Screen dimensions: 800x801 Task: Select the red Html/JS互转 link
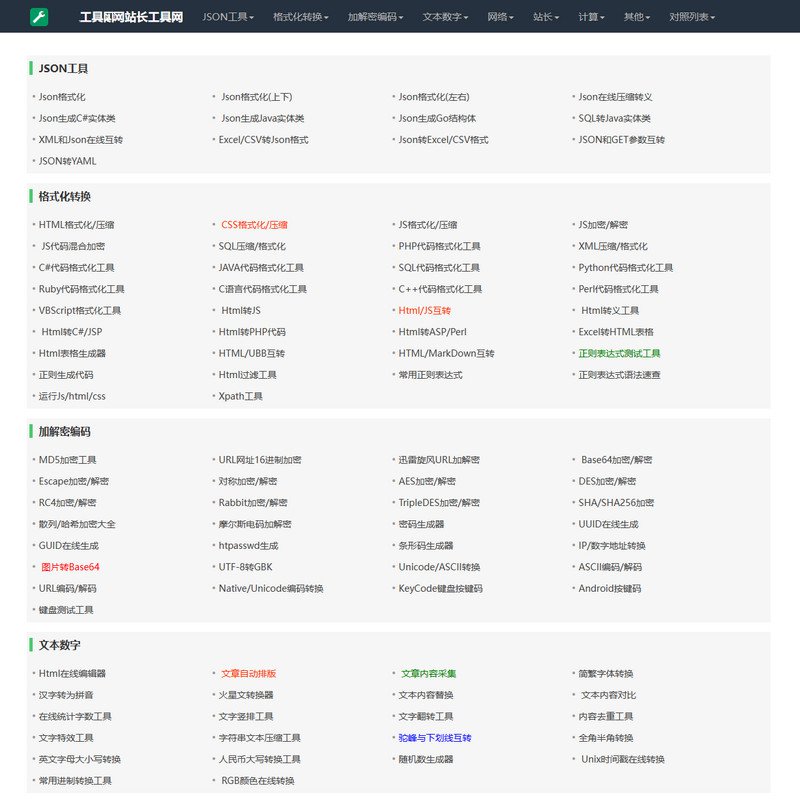click(x=425, y=311)
